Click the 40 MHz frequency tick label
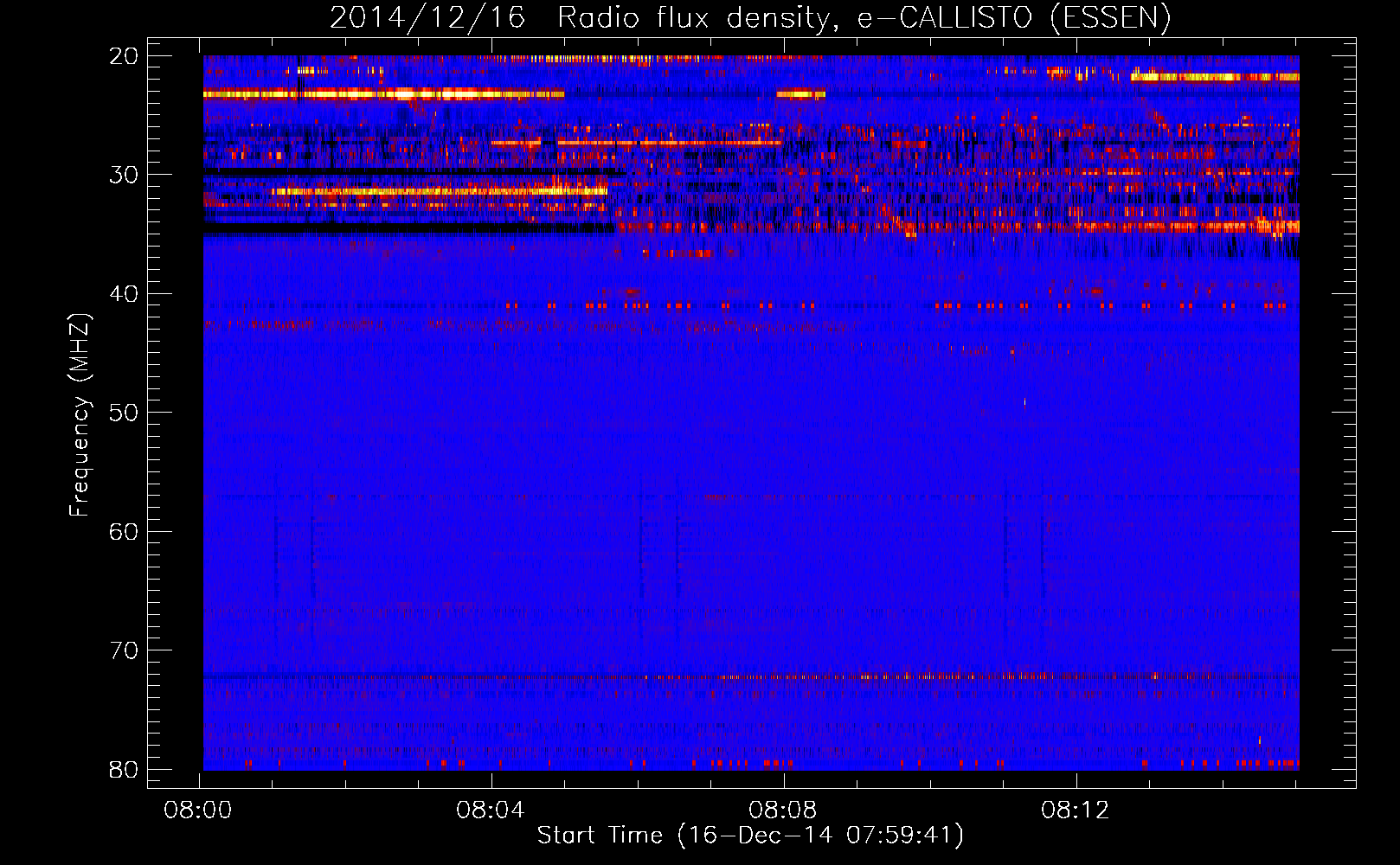 coord(124,294)
